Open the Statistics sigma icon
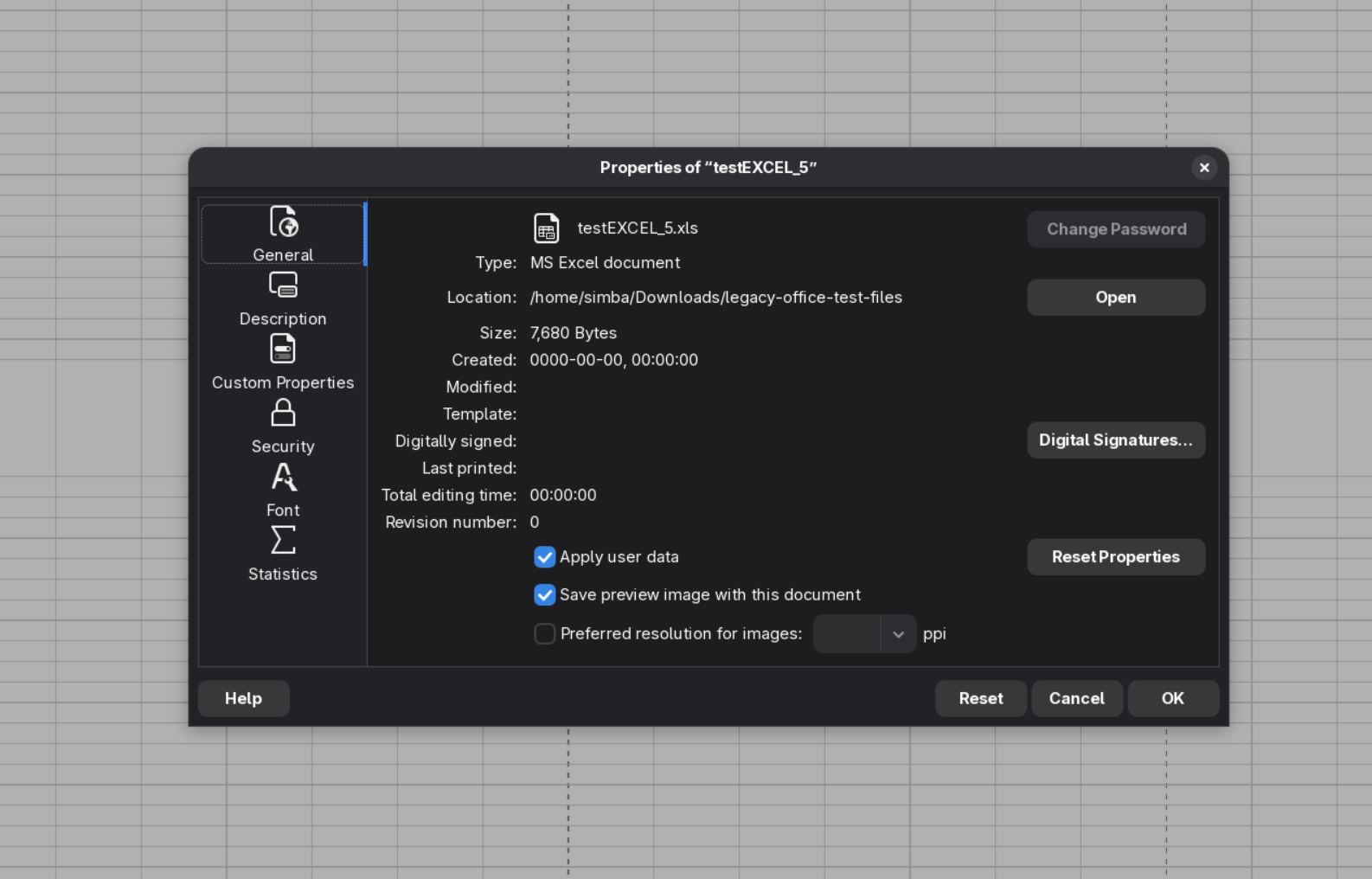 click(x=283, y=540)
